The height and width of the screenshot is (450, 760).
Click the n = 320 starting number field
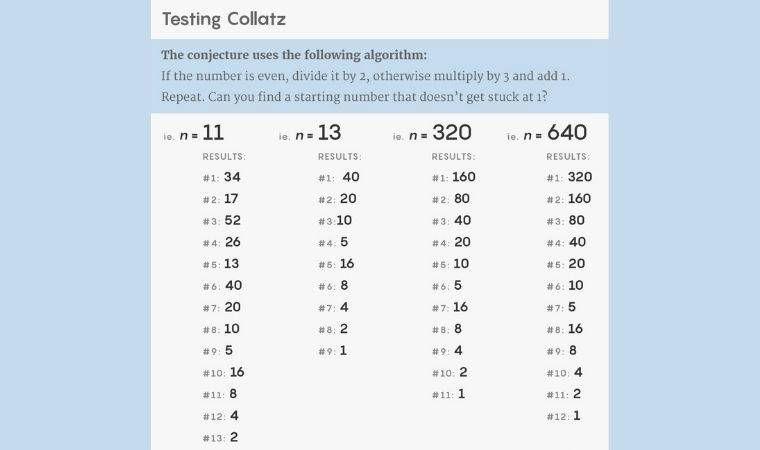[452, 133]
